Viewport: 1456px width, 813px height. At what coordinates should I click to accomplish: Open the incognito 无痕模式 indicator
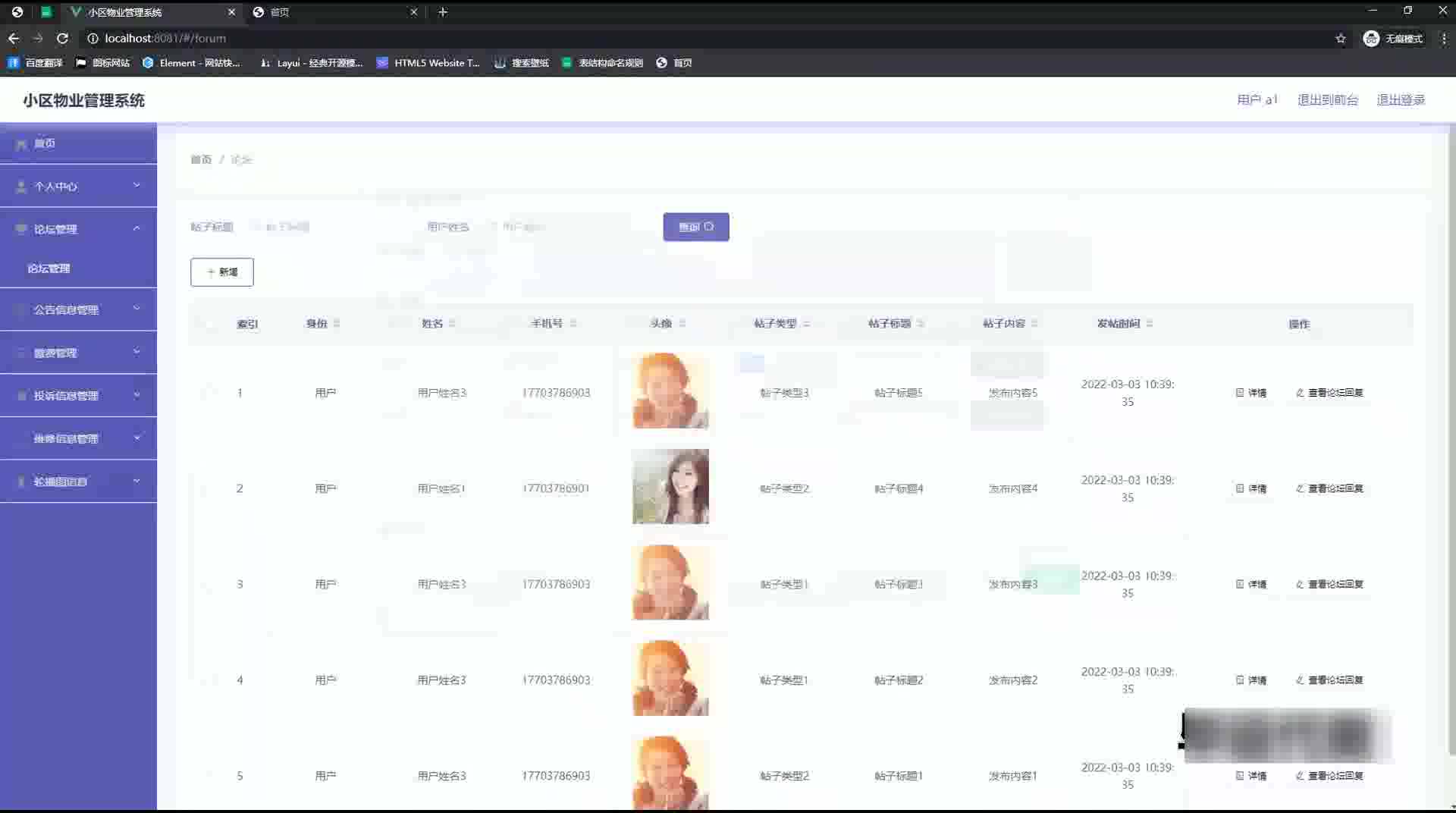1393,39
